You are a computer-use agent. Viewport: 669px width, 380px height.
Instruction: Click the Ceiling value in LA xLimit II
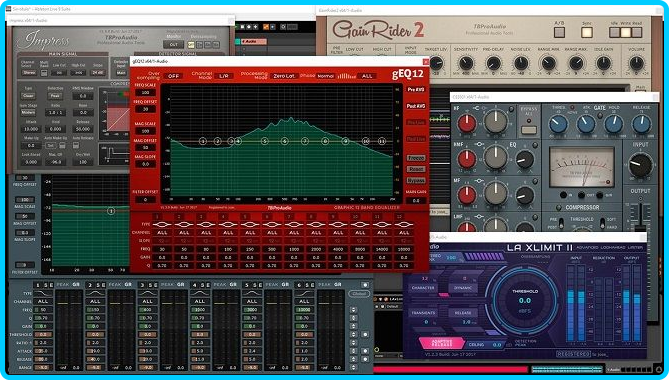point(497,345)
